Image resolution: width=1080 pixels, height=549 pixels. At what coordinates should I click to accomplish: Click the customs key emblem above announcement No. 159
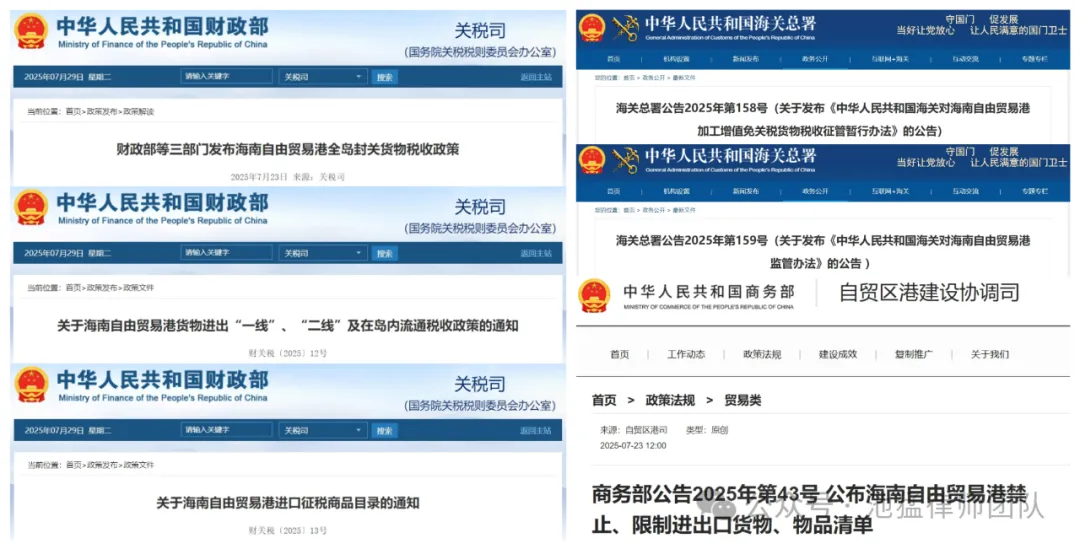626,160
